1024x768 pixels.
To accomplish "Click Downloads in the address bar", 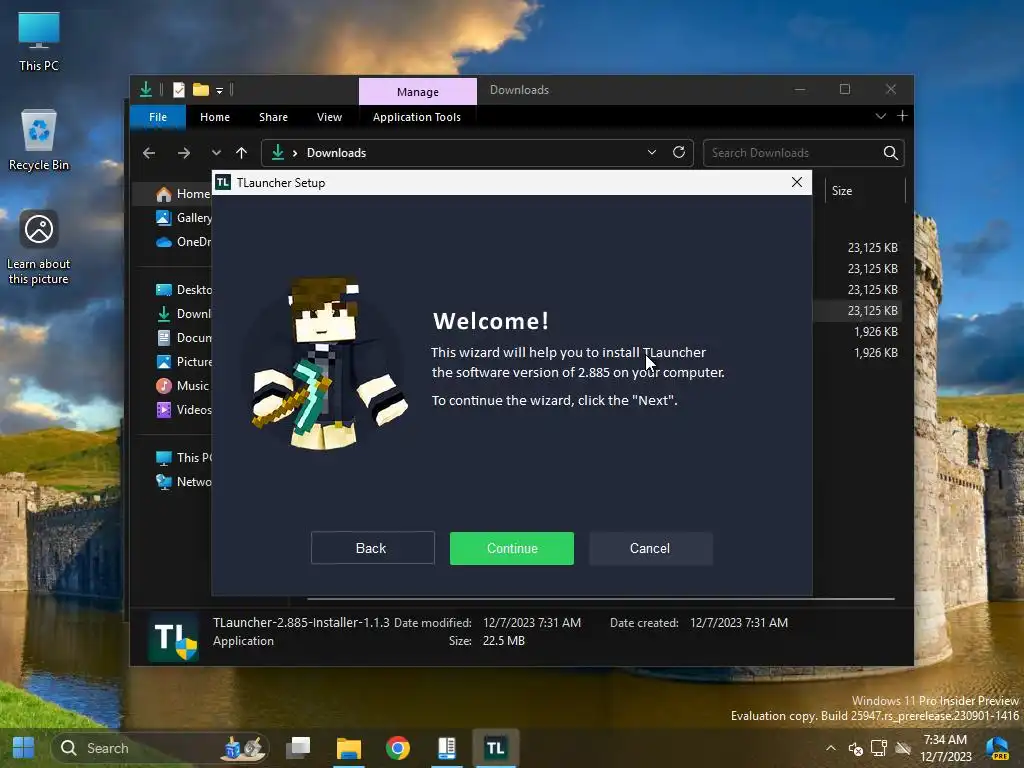I will click(336, 153).
